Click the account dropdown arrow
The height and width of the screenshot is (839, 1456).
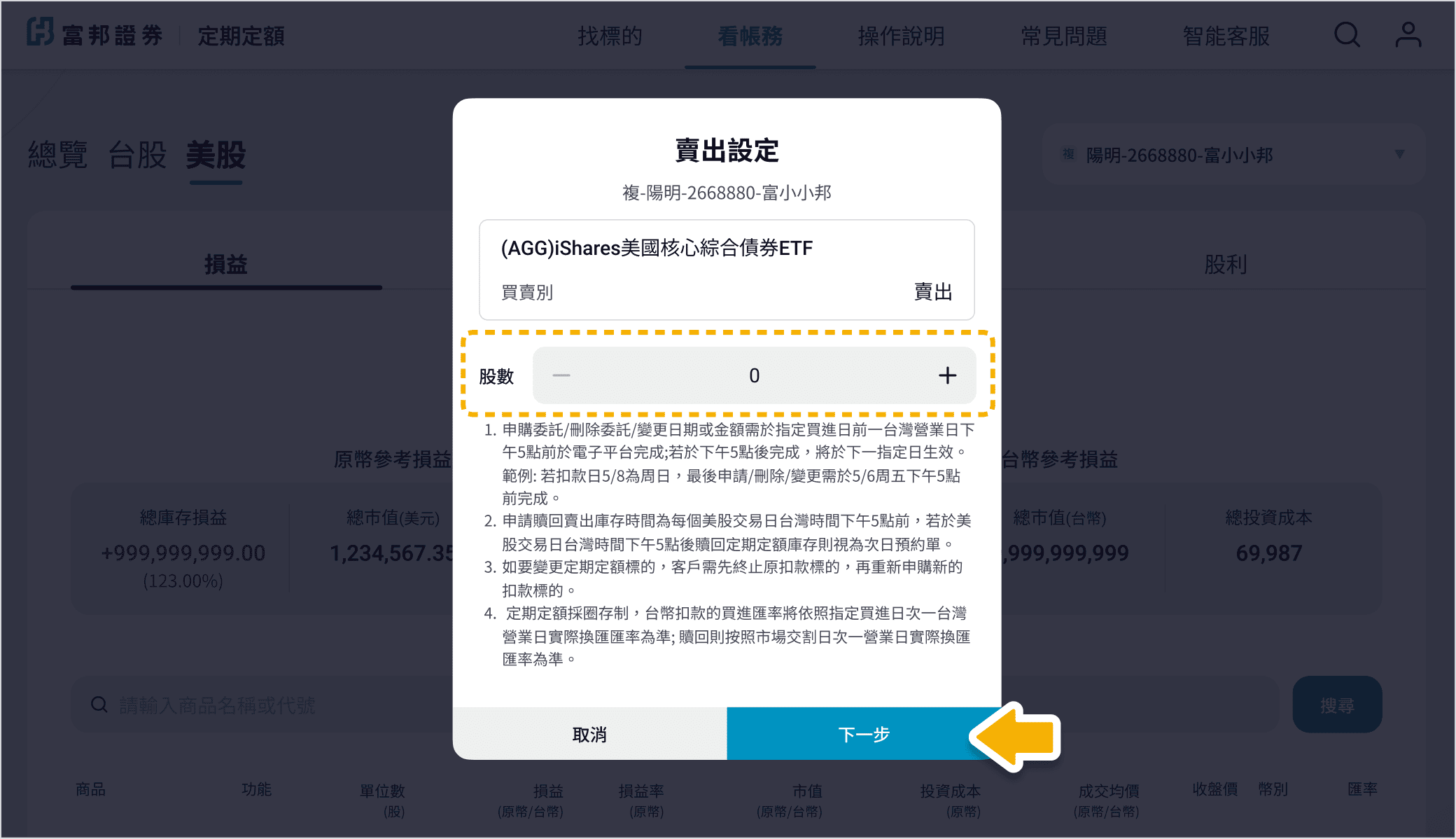[x=1399, y=154]
